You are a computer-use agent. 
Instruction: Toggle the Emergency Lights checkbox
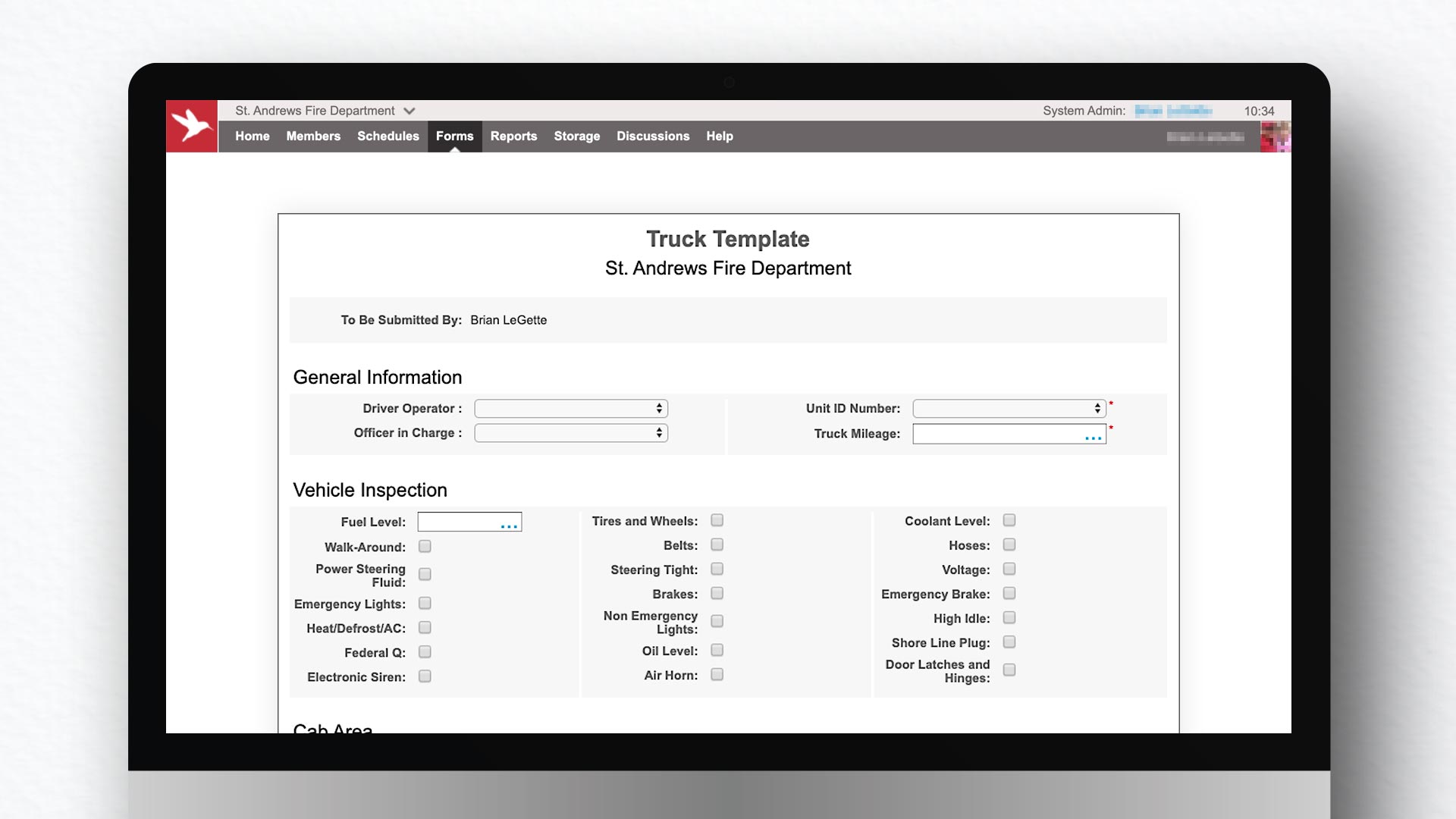tap(423, 603)
